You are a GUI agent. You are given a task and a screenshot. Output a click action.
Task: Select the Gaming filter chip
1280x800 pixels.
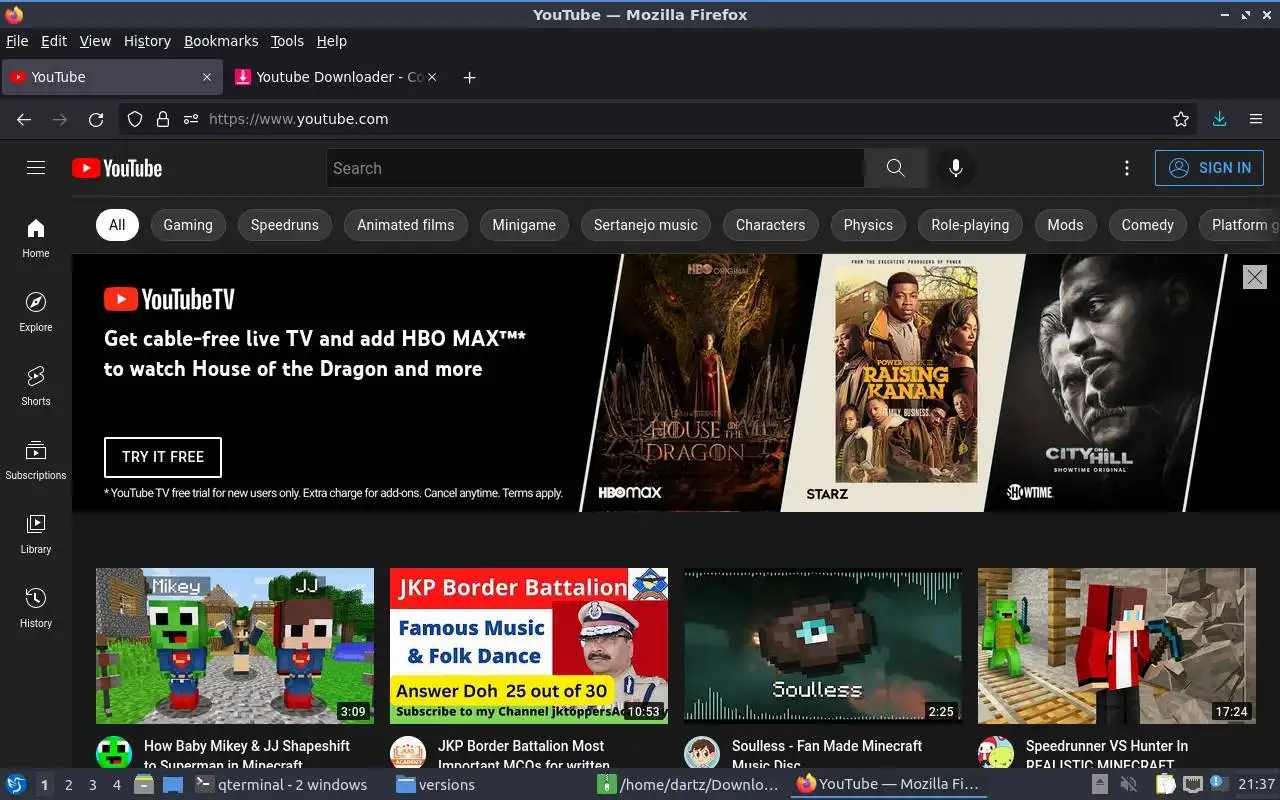188,225
